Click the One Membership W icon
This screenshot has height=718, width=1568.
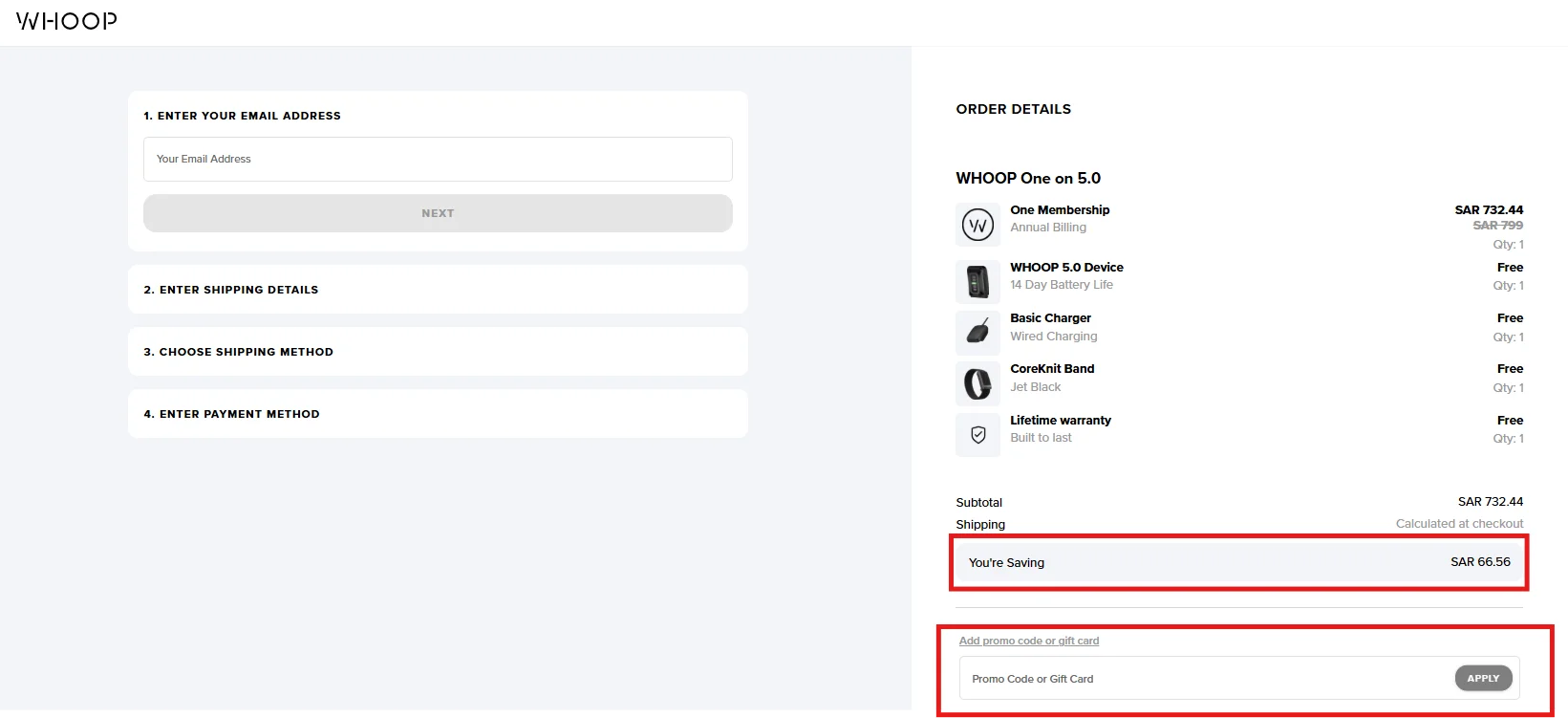977,226
